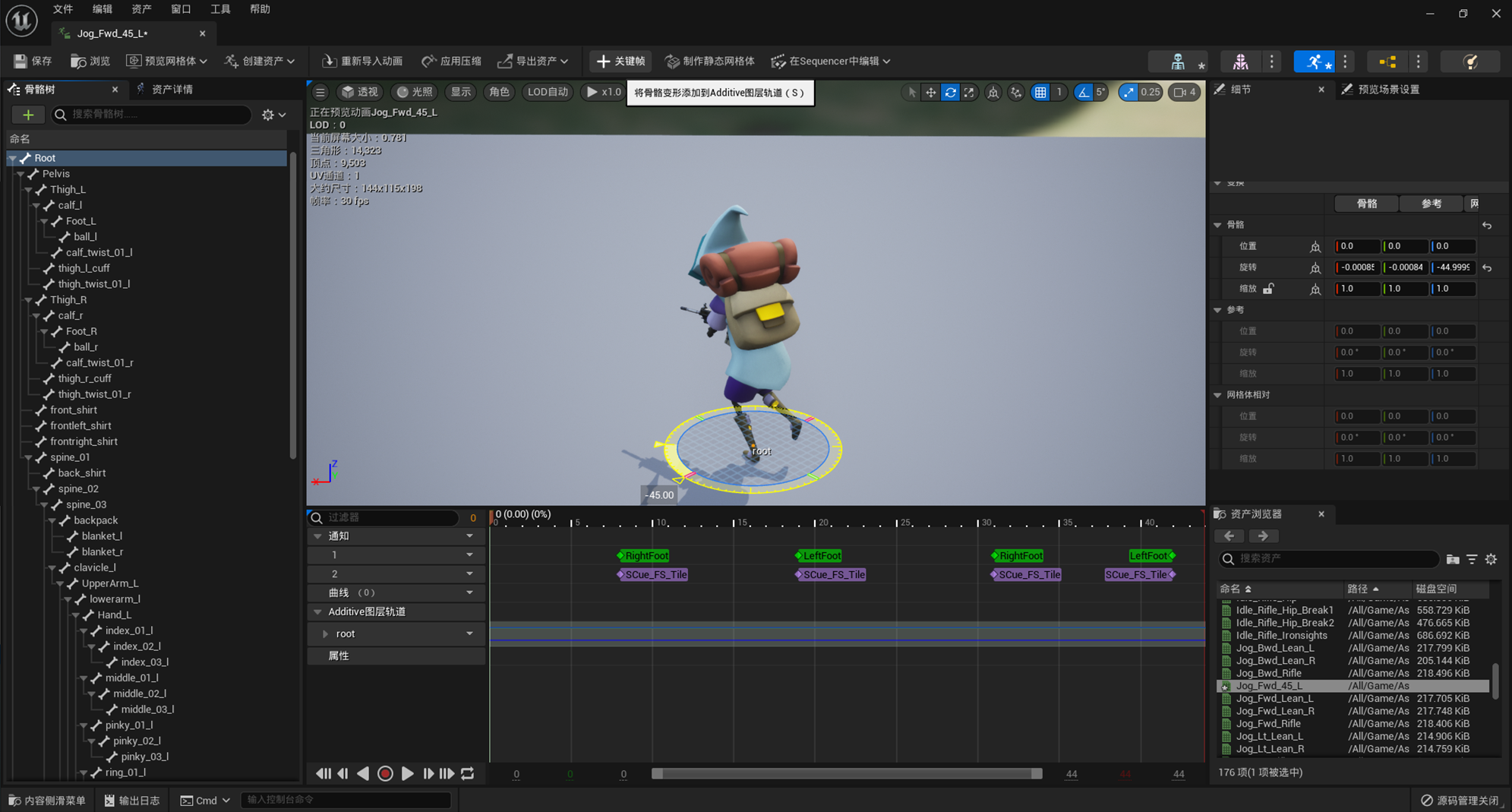Image resolution: width=1512 pixels, height=812 pixels.
Task: Open the Skeletal Mesh editor mode
Action: click(1240, 62)
